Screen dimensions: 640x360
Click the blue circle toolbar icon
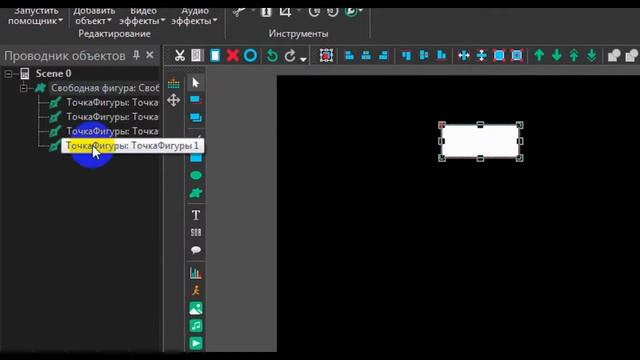coord(250,56)
